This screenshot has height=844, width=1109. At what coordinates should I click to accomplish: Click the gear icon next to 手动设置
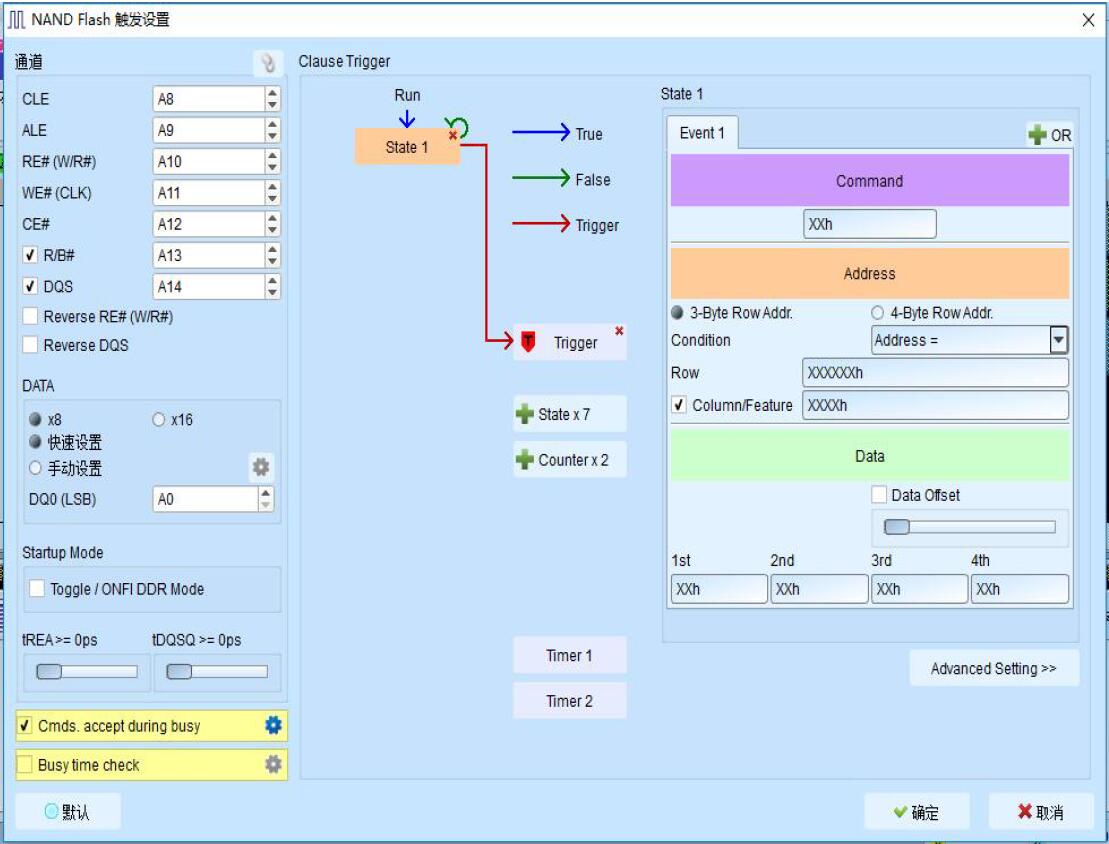(x=261, y=466)
